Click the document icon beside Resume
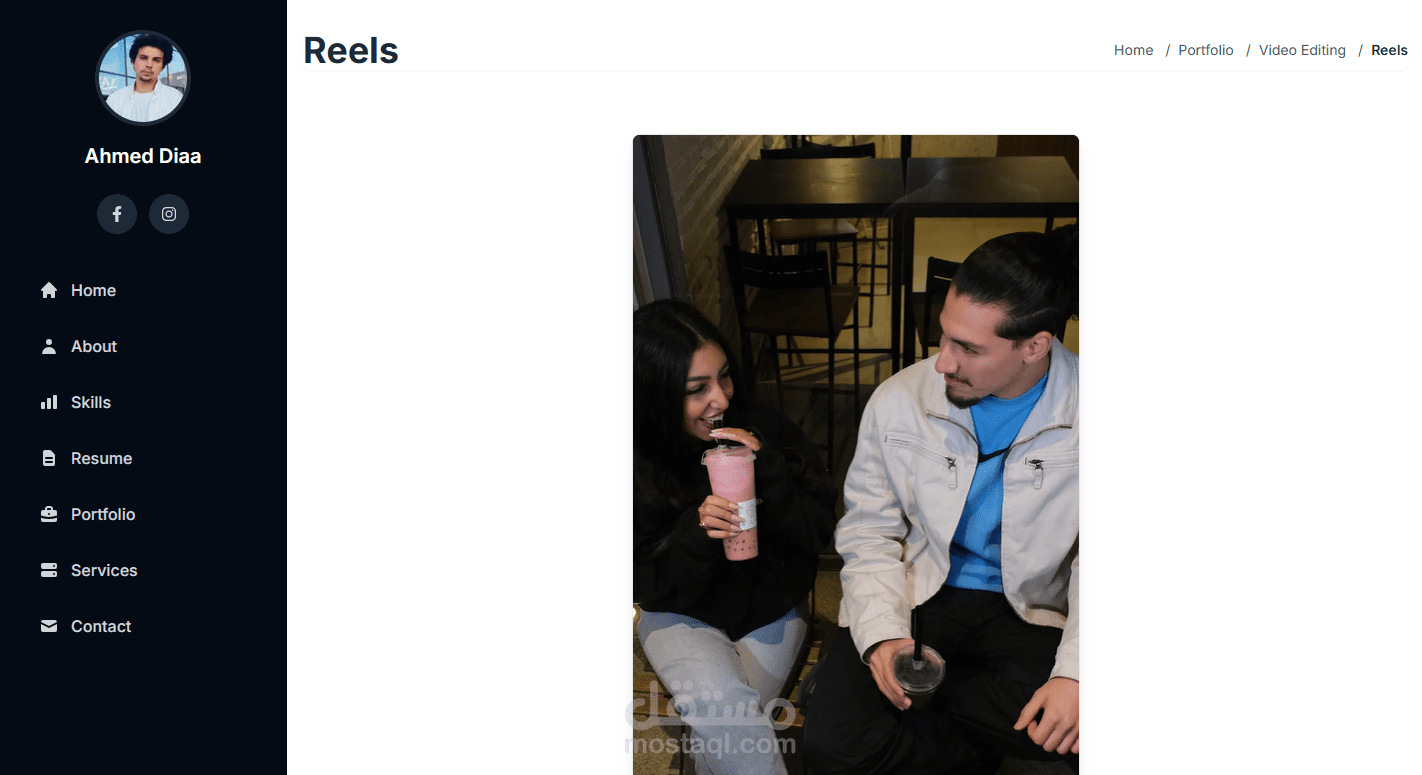This screenshot has width=1422, height=775. (x=49, y=458)
